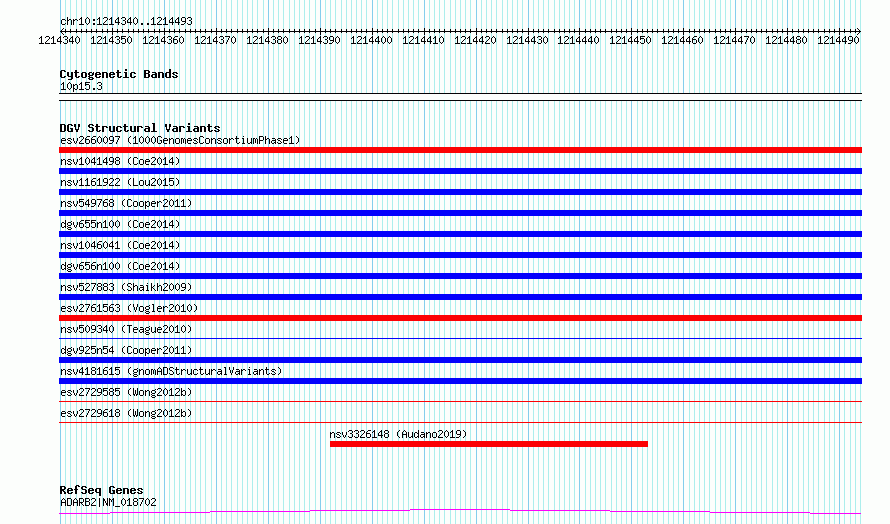Click the blue nsv527883 variant bar

pos(460,297)
